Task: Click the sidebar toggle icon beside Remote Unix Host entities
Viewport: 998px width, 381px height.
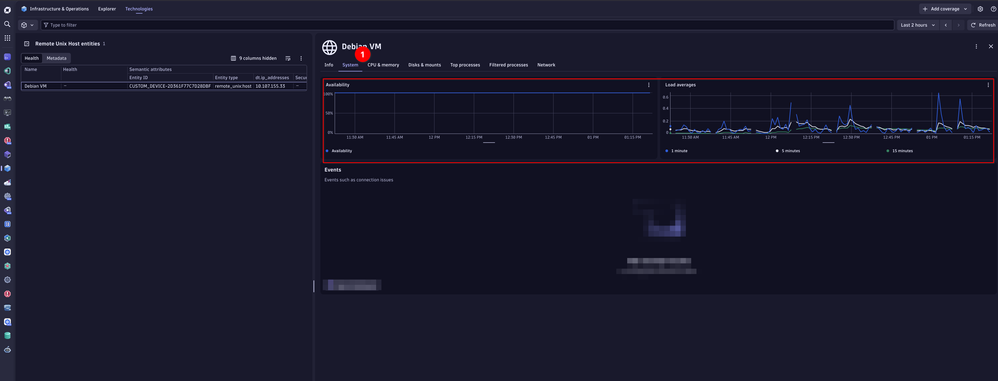Action: pyautogui.click(x=27, y=44)
